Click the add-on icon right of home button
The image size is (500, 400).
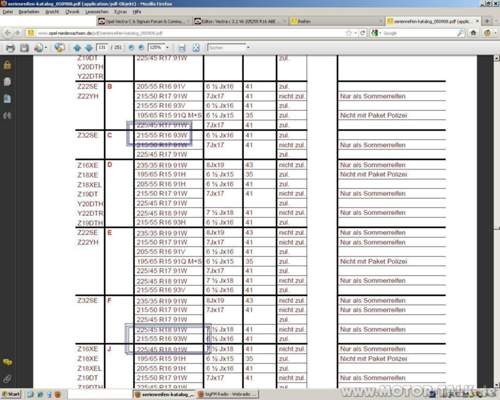click(488, 33)
